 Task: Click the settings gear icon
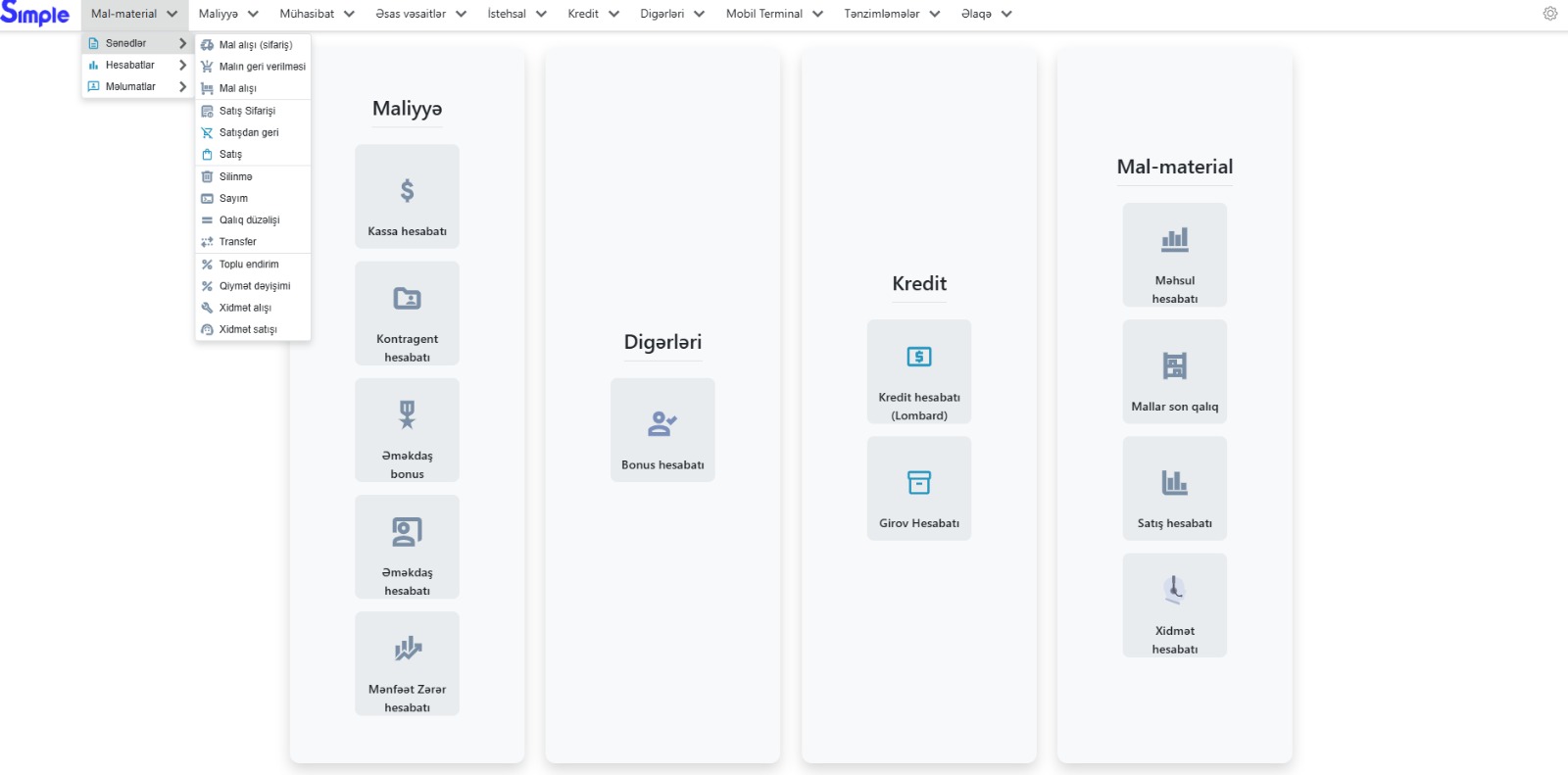[x=1549, y=14]
